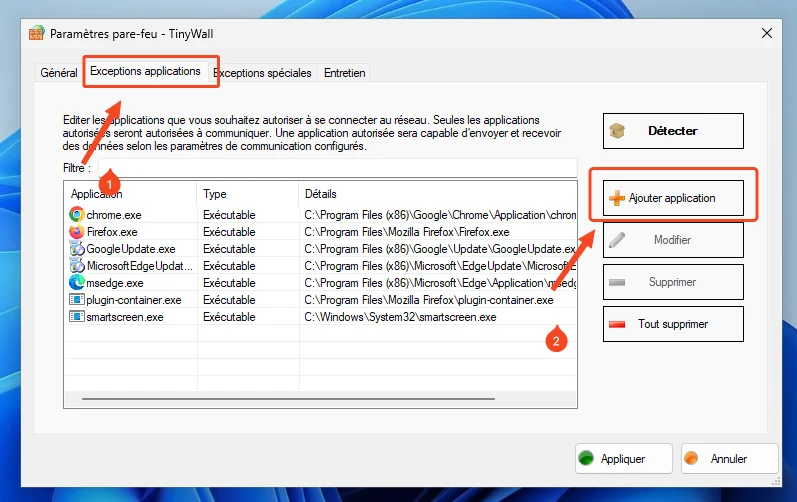Click the Modifier button
This screenshot has width=797, height=502.
click(673, 240)
